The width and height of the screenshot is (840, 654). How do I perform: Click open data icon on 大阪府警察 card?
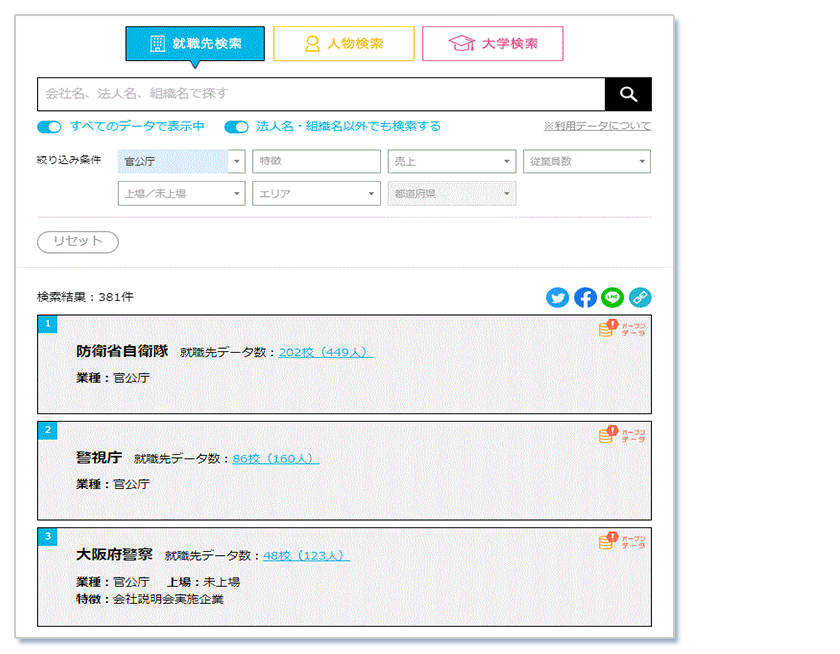click(x=622, y=540)
